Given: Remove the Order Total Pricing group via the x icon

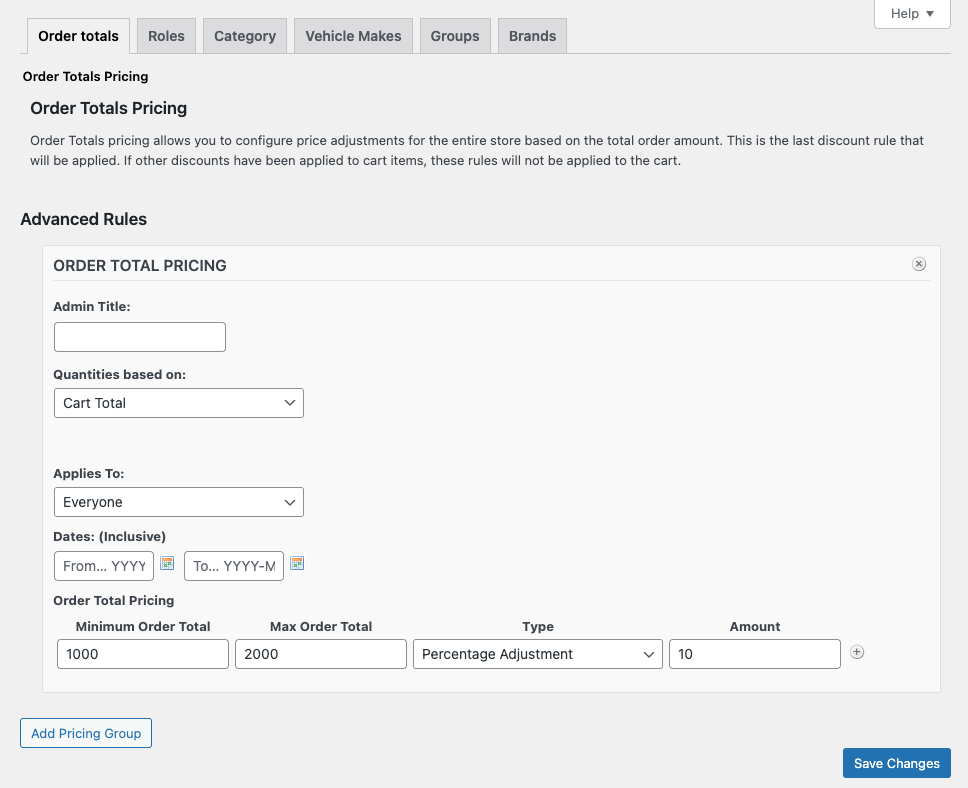Looking at the screenshot, I should point(919,263).
